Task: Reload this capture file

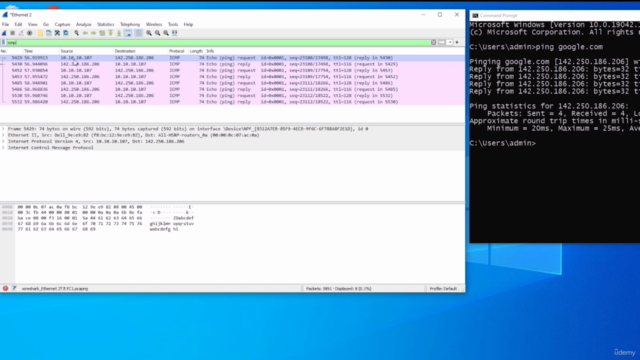Action: point(66,33)
